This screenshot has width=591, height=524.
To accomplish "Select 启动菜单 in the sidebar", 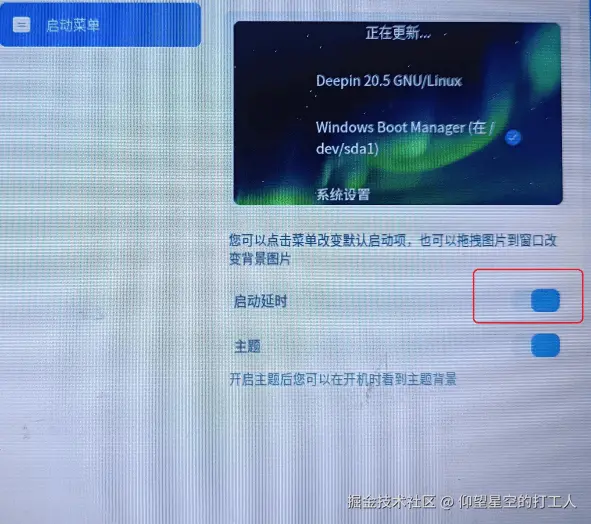I will (100, 25).
